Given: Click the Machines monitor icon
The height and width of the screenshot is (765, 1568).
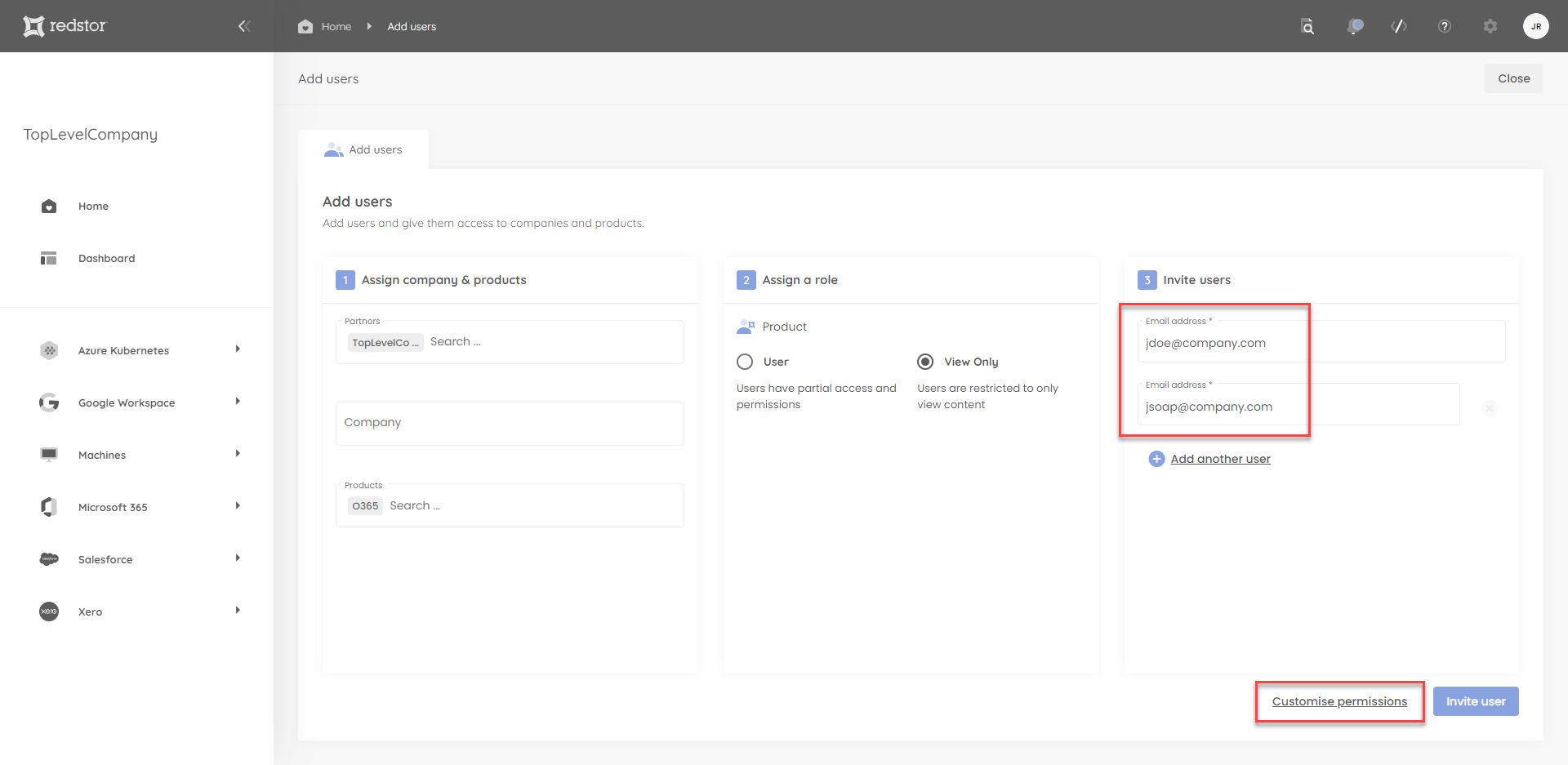Looking at the screenshot, I should (x=49, y=455).
